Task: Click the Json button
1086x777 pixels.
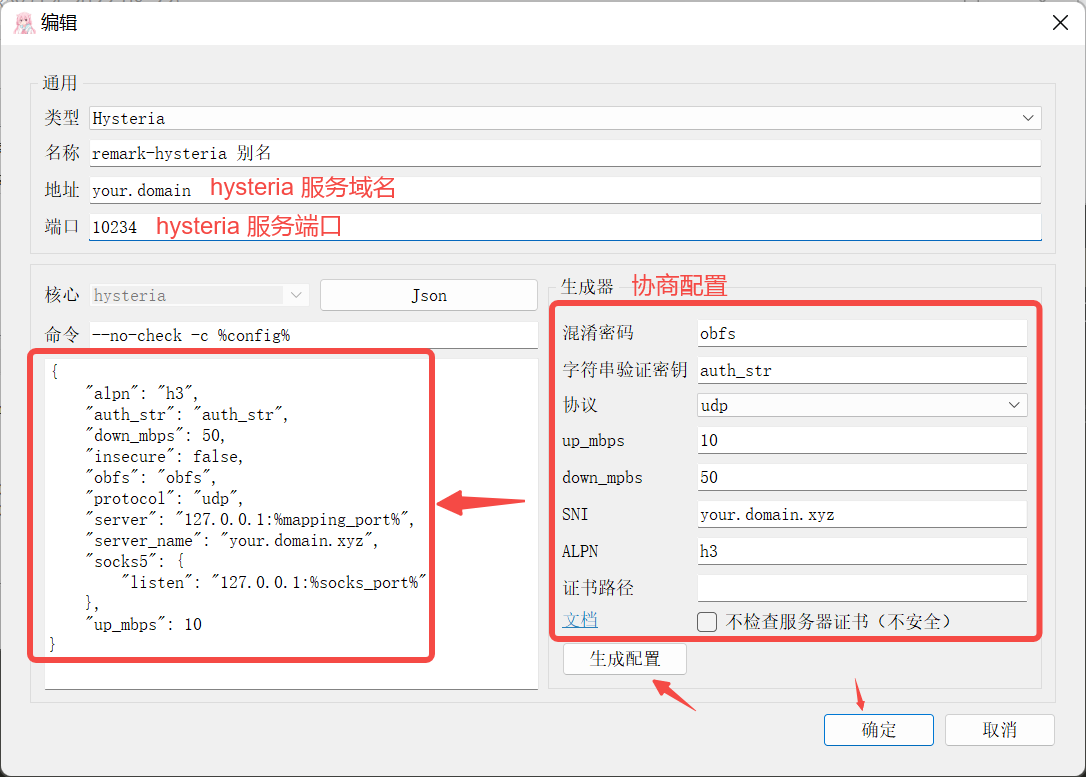Action: coord(429,295)
